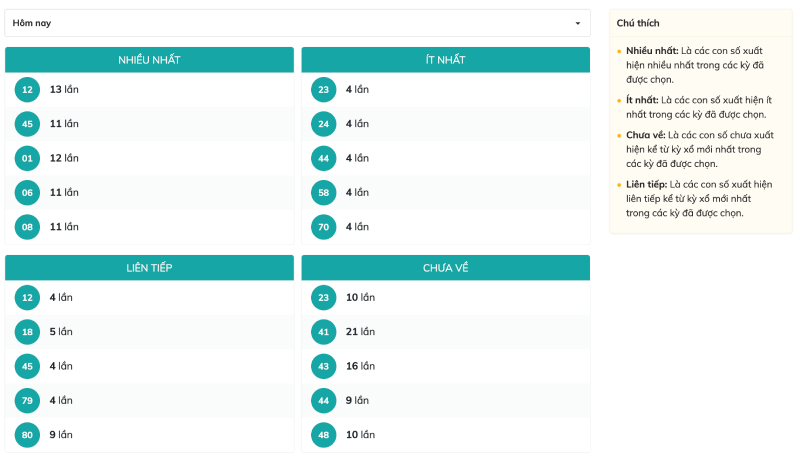800x470 pixels.
Task: Click number ball 24 in Ít nhất
Action: (323, 124)
